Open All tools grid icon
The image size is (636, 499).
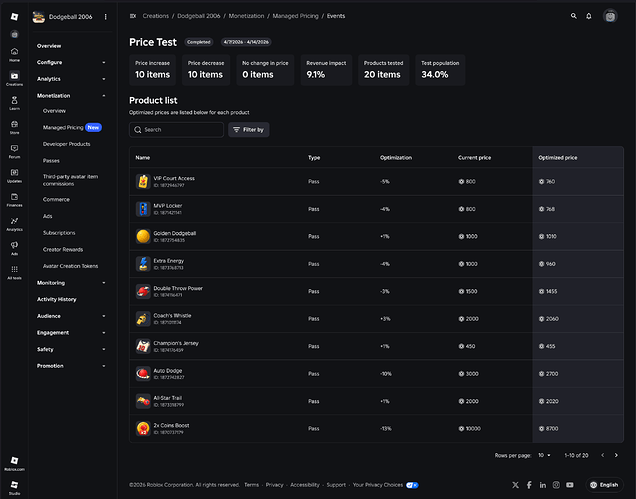[14, 272]
